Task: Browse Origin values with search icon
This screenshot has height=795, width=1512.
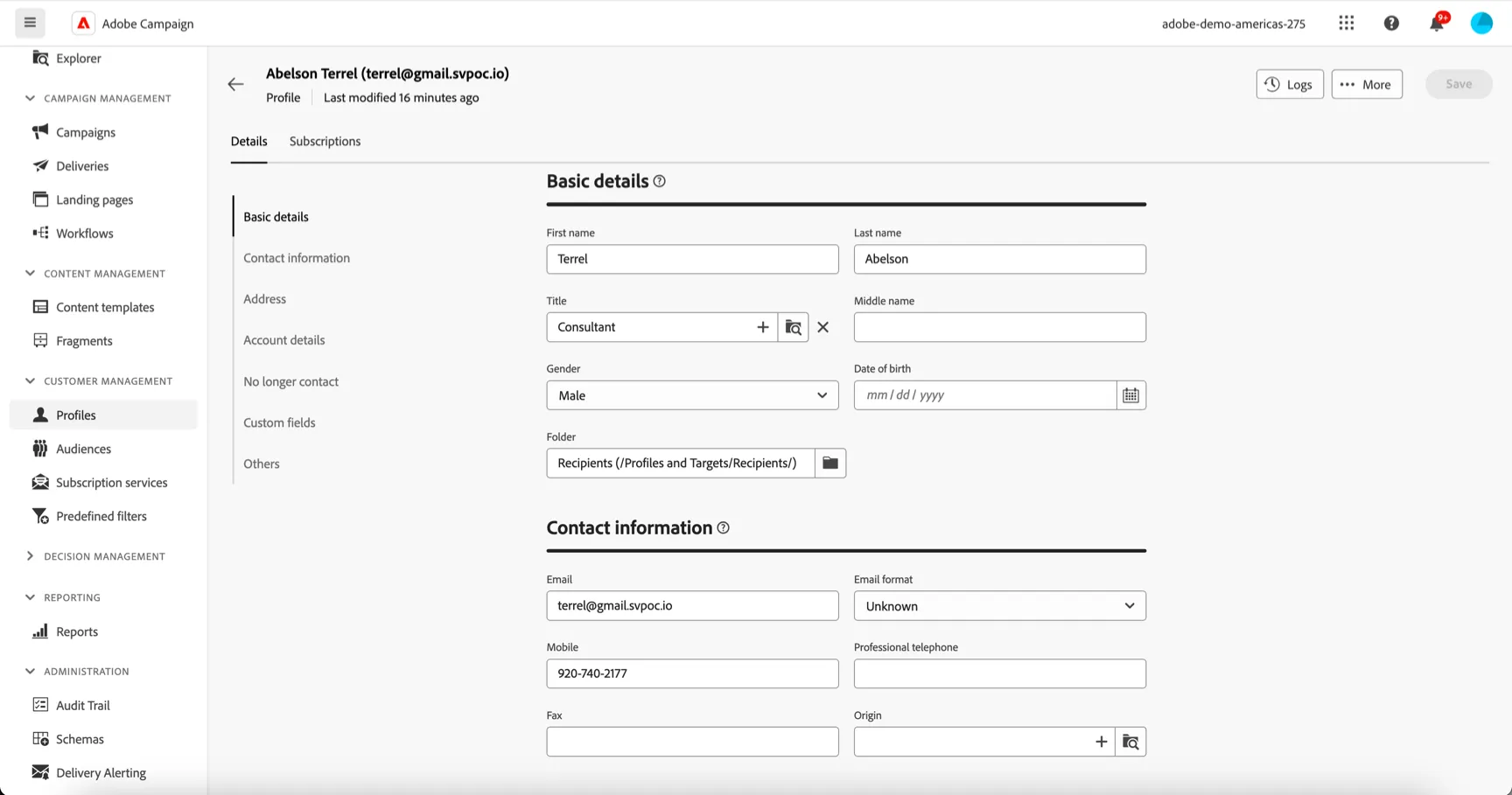Action: 1131,742
